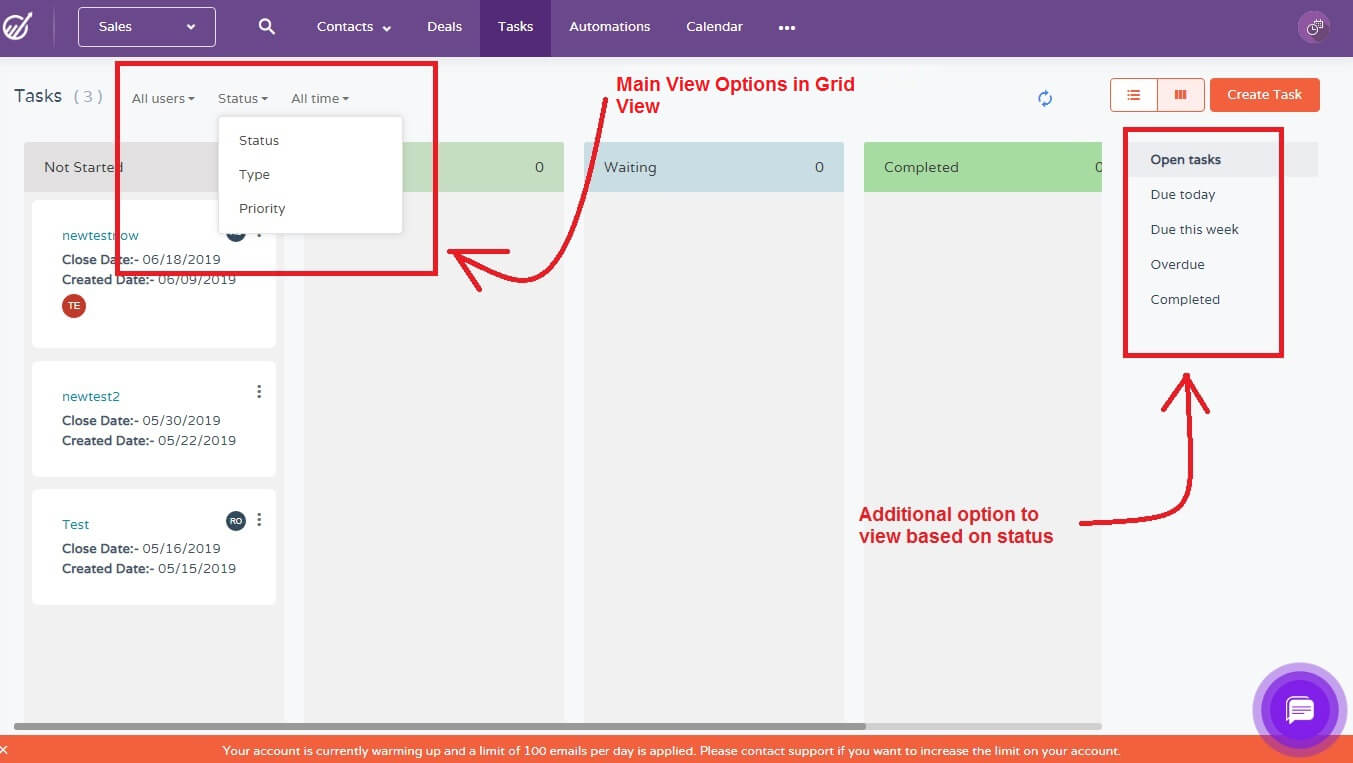Select the kanban grid view icon
Image resolution: width=1353 pixels, height=763 pixels.
(x=1180, y=94)
